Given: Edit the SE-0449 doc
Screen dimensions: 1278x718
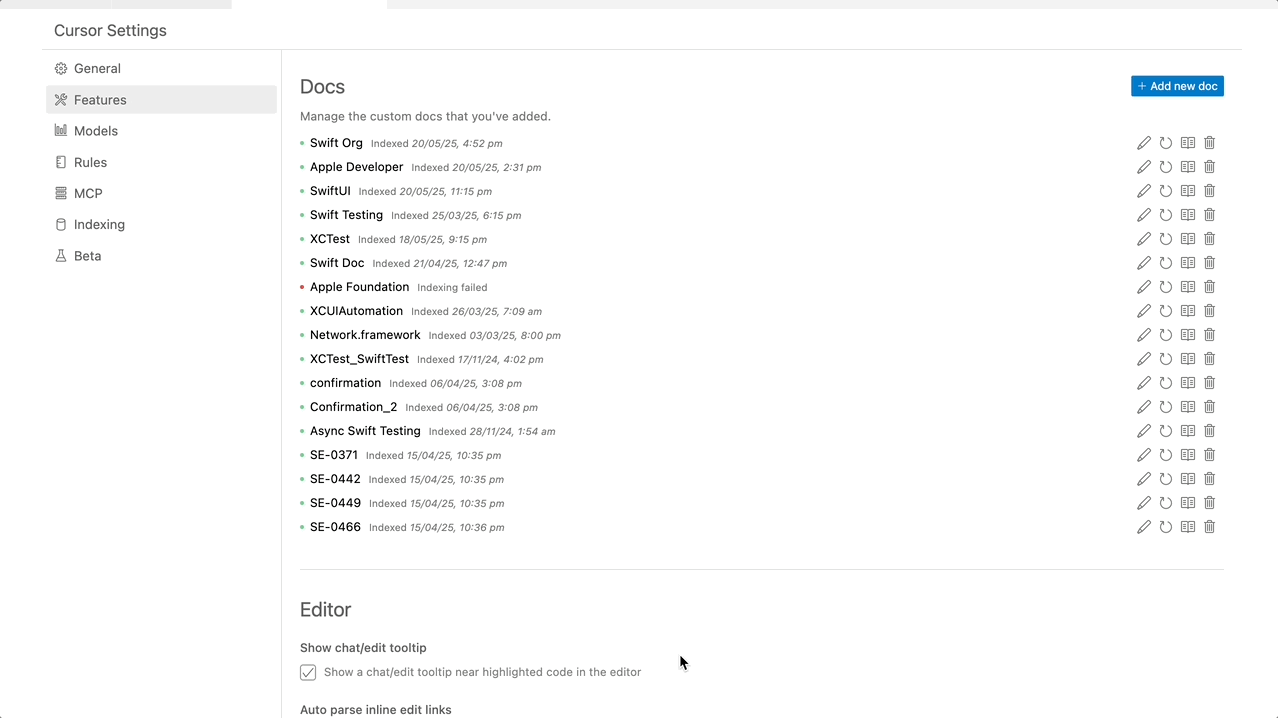Looking at the screenshot, I should click(x=1144, y=503).
